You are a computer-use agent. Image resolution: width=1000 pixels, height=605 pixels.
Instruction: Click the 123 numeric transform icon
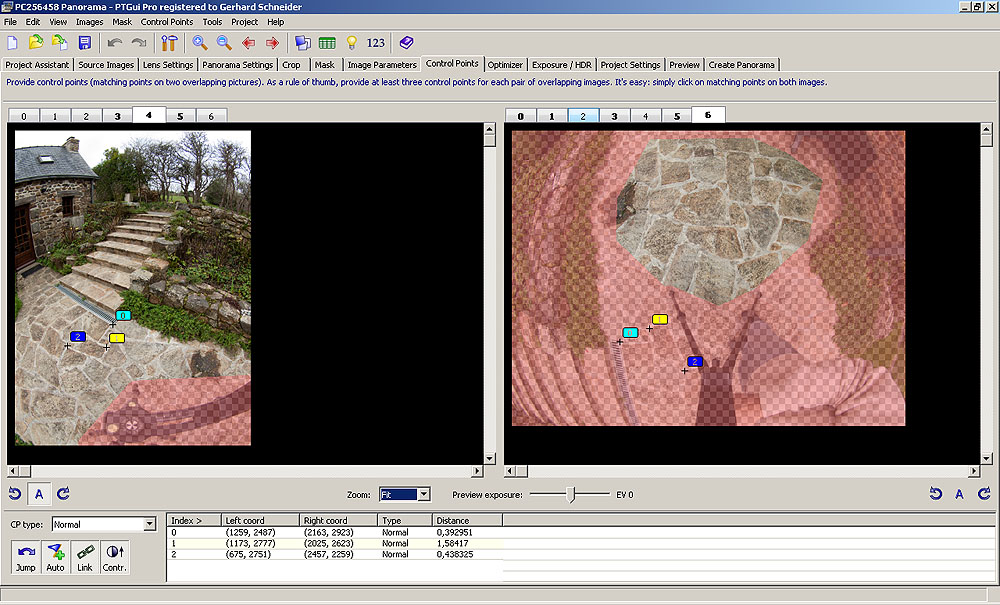click(x=376, y=43)
